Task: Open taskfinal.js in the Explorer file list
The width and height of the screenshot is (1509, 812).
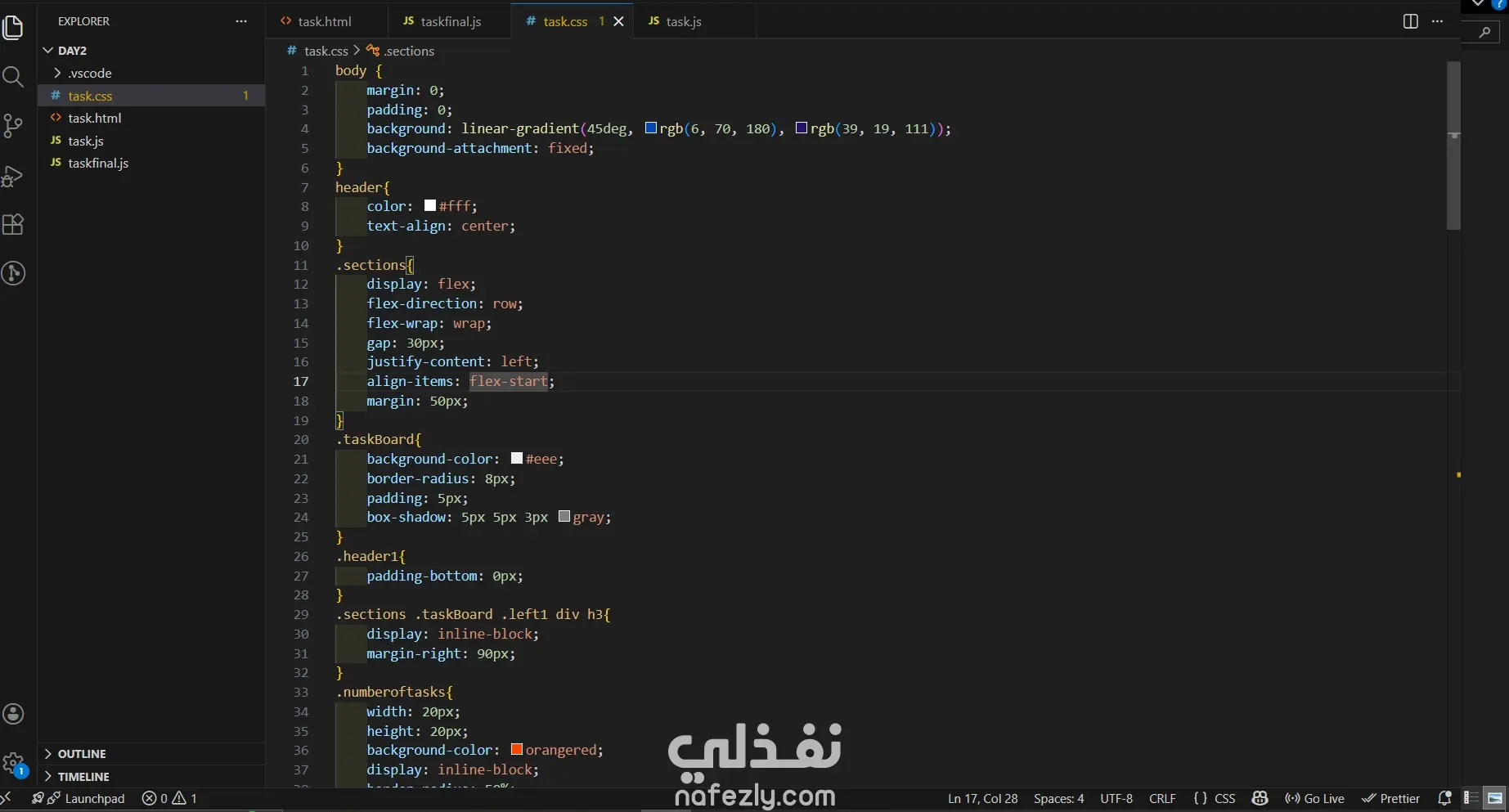Action: click(x=151, y=163)
